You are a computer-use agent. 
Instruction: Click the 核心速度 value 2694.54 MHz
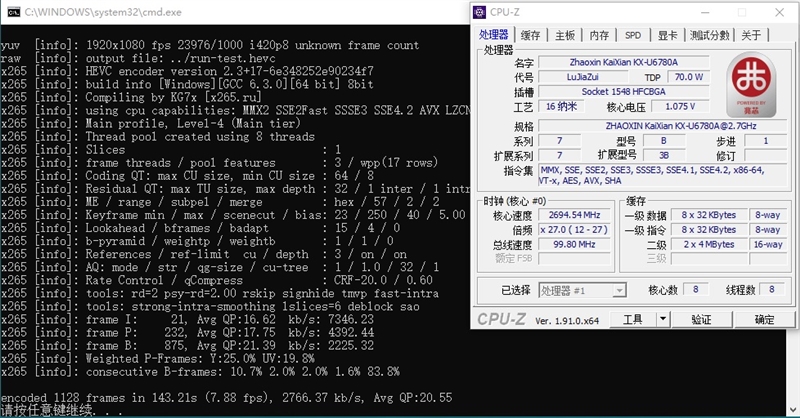point(574,215)
